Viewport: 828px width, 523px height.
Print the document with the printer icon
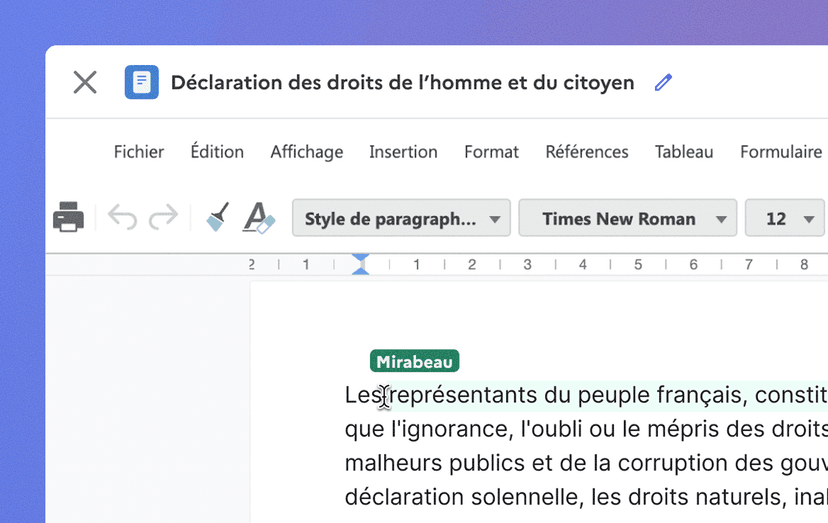[x=68, y=217]
